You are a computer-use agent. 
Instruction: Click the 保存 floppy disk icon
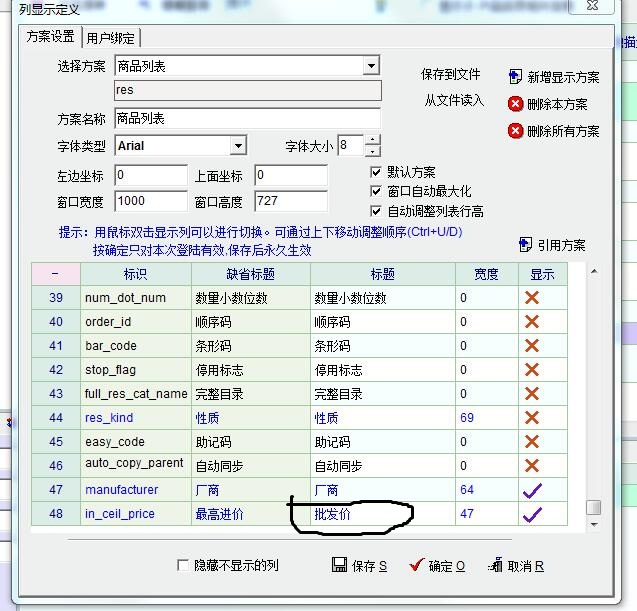pos(339,565)
